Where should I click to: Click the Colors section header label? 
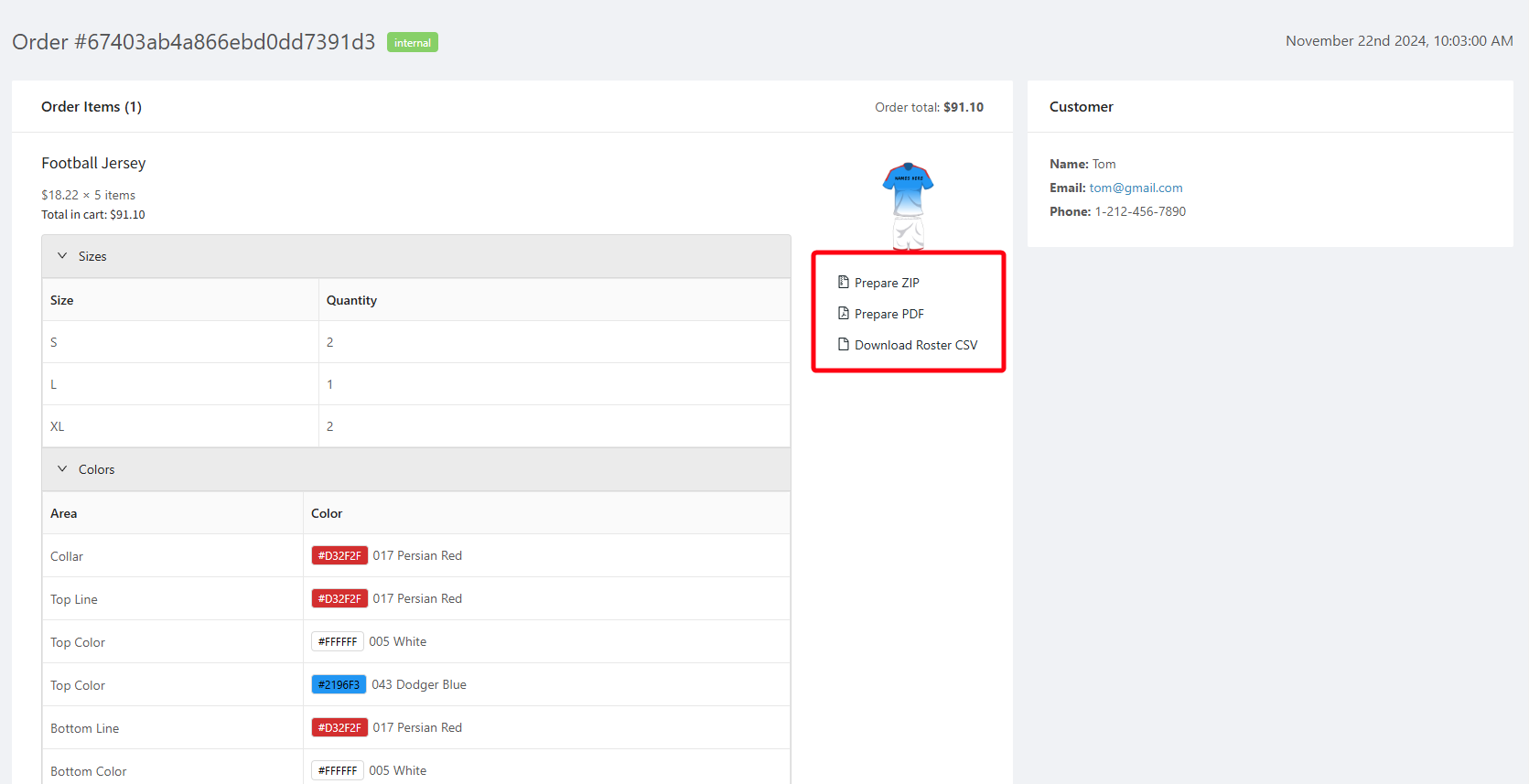coord(96,469)
